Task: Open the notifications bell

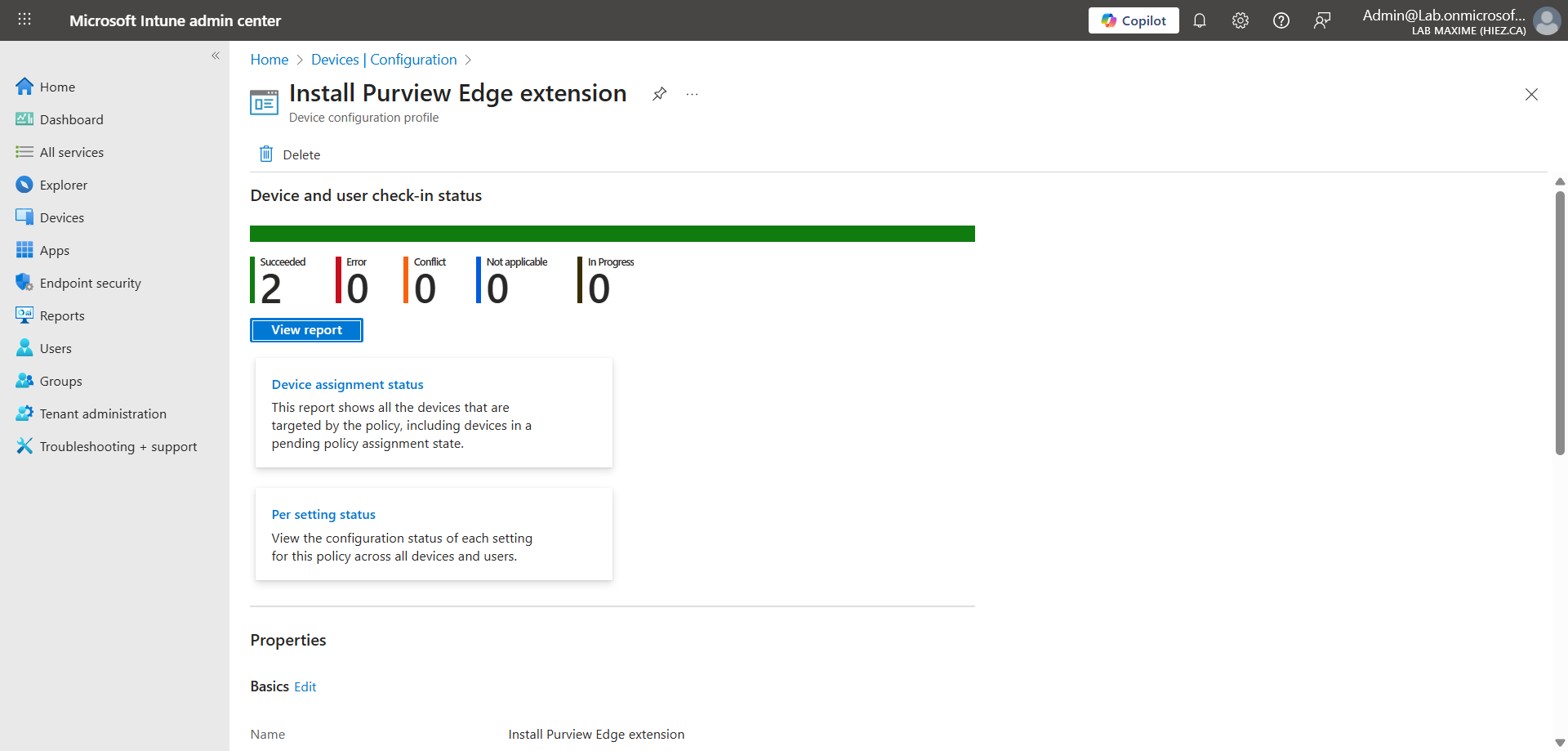Action: pos(1199,20)
